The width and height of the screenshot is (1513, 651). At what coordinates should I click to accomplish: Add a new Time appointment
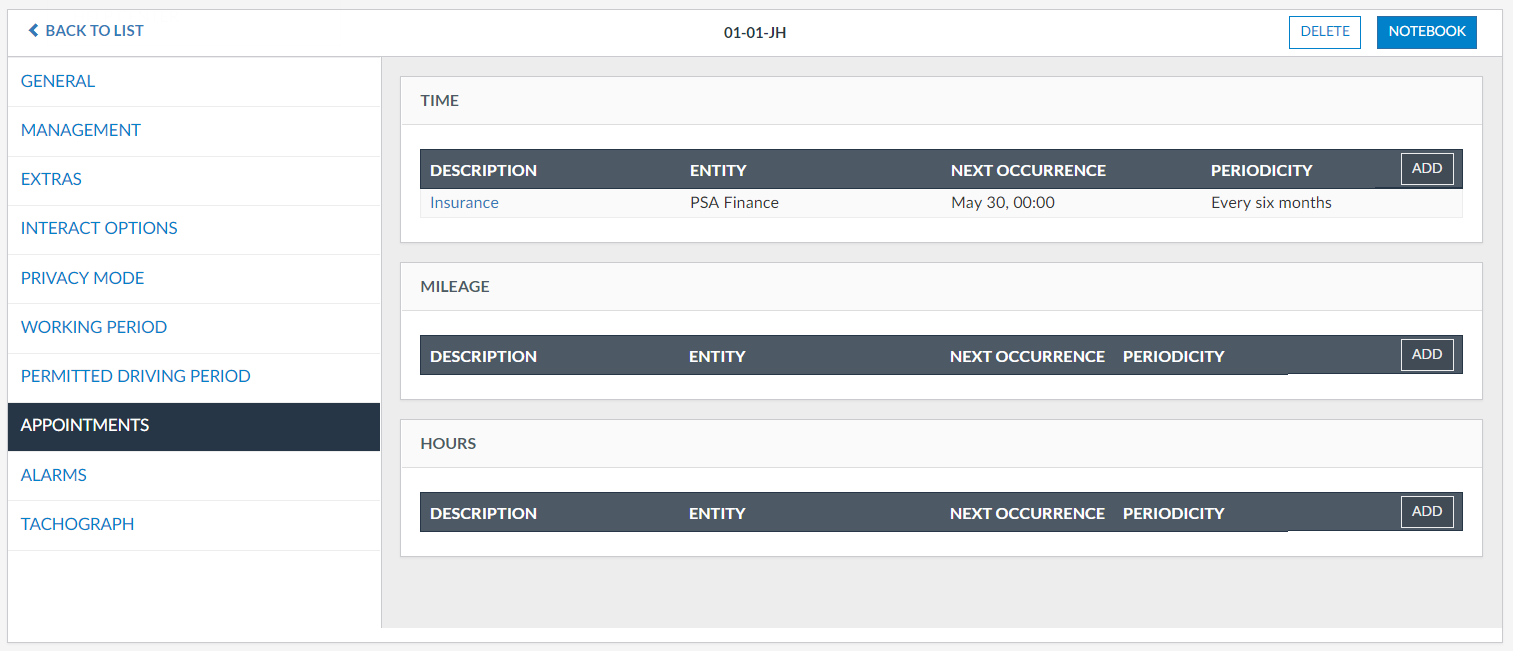coord(1426,169)
